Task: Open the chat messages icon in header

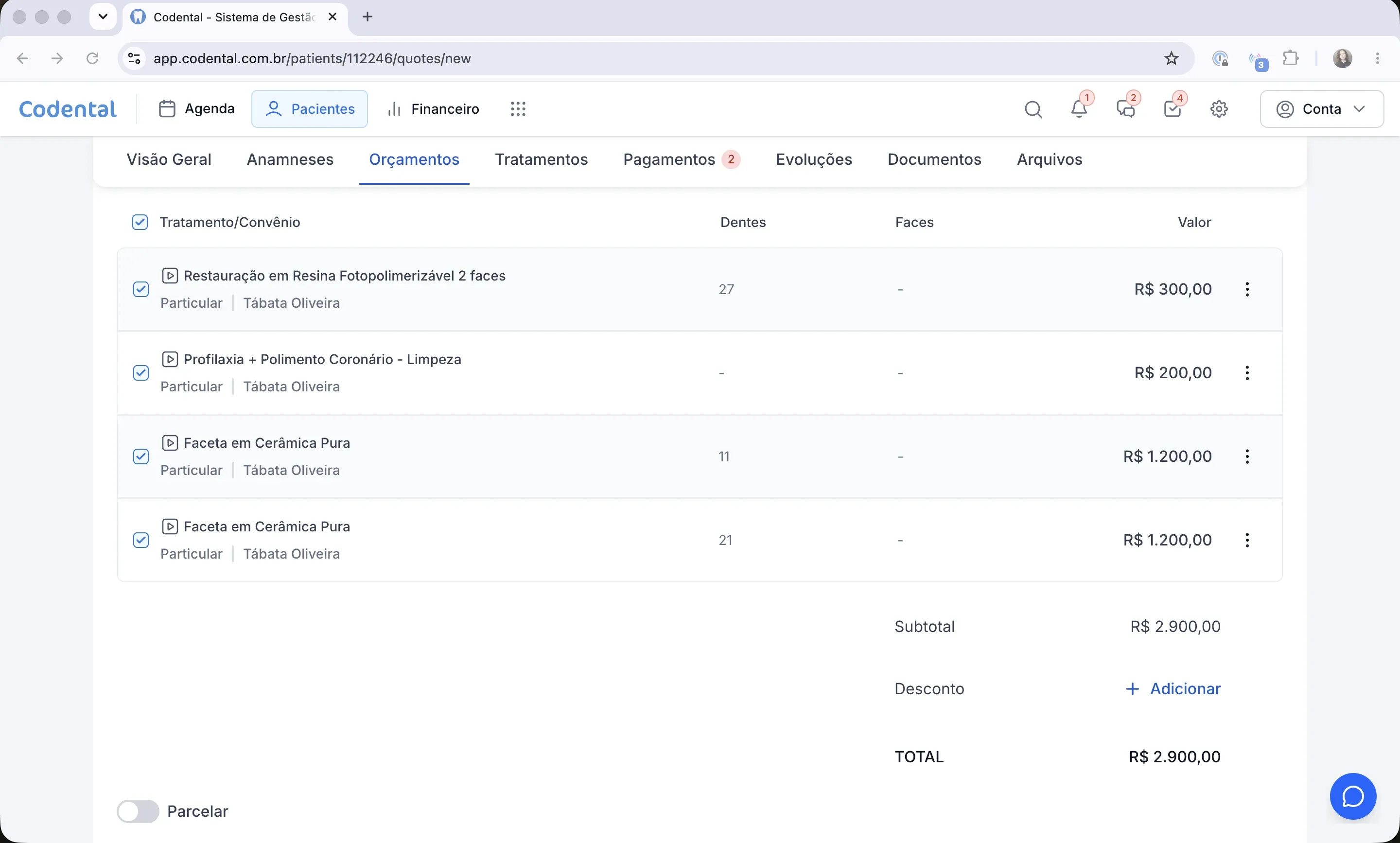Action: tap(1126, 108)
